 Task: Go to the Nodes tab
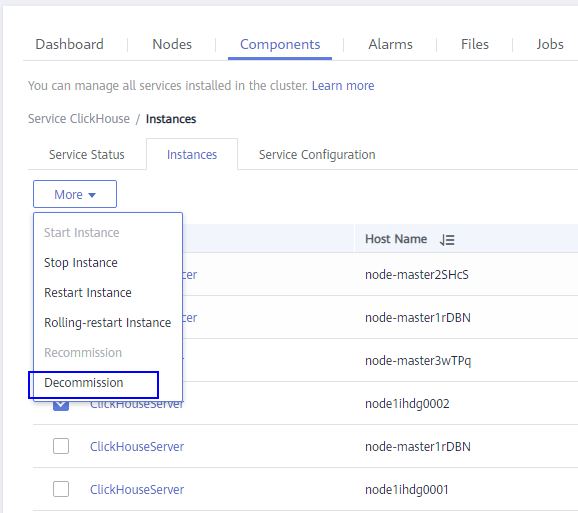point(172,44)
